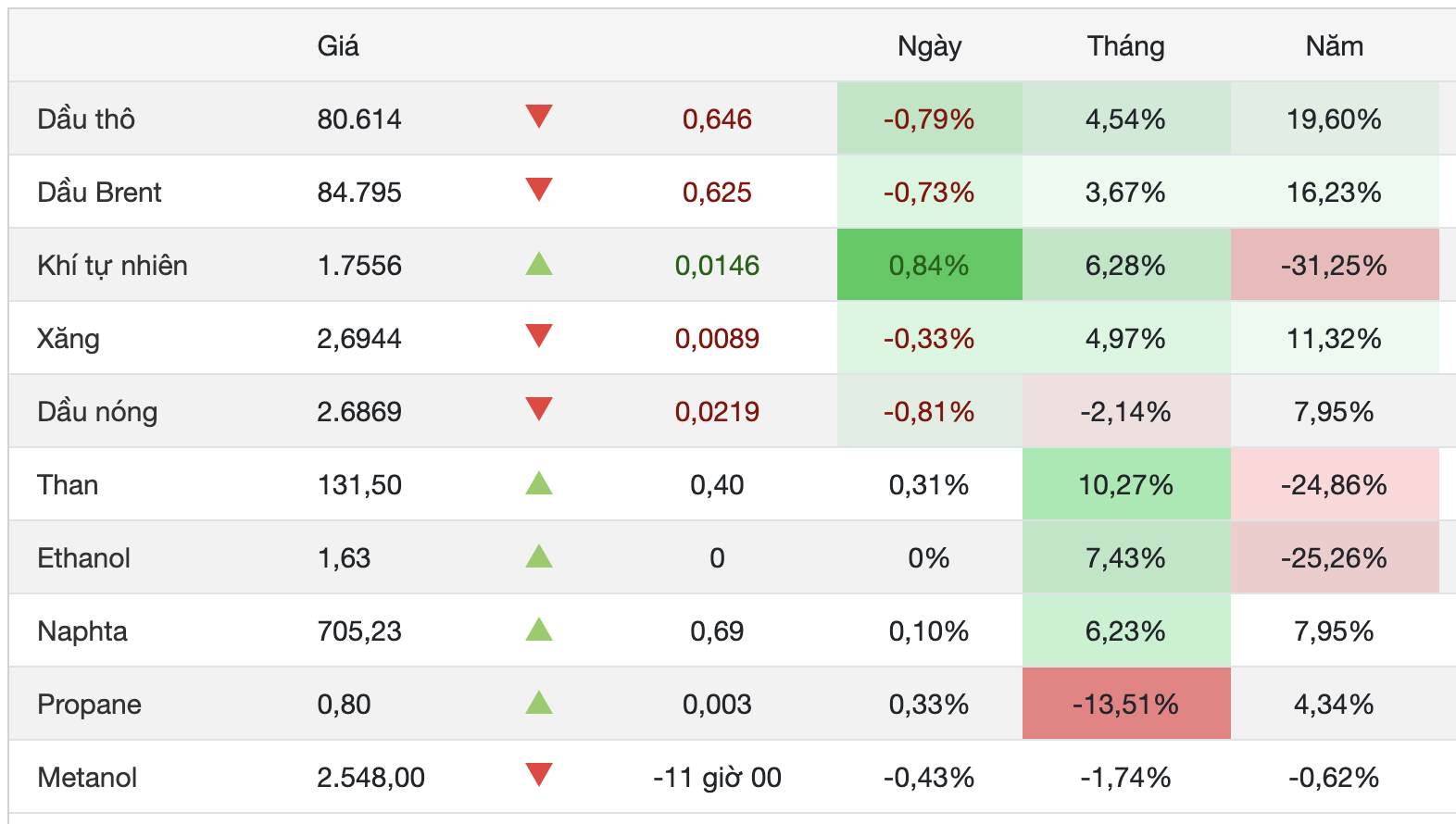Image resolution: width=1456 pixels, height=824 pixels.
Task: Click the change value 0,69
Action: click(x=717, y=631)
